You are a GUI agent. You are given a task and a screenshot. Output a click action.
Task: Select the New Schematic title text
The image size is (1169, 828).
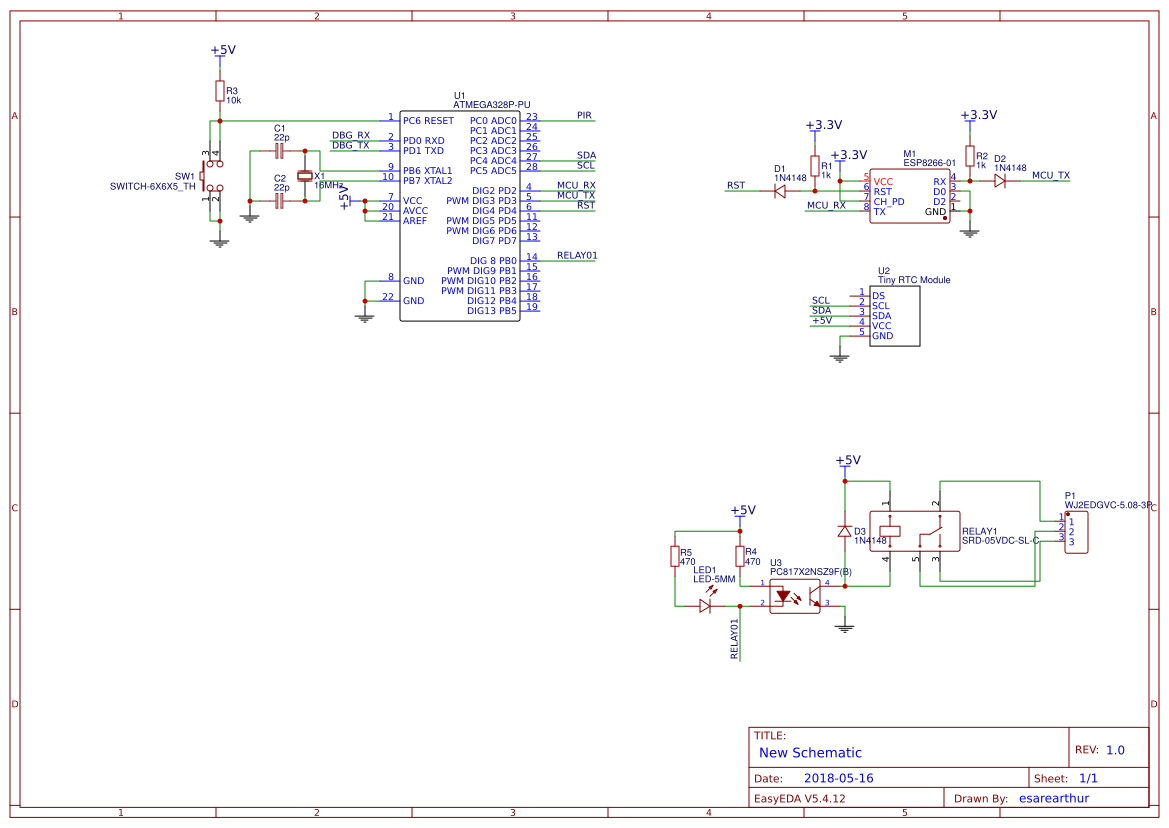[x=810, y=753]
